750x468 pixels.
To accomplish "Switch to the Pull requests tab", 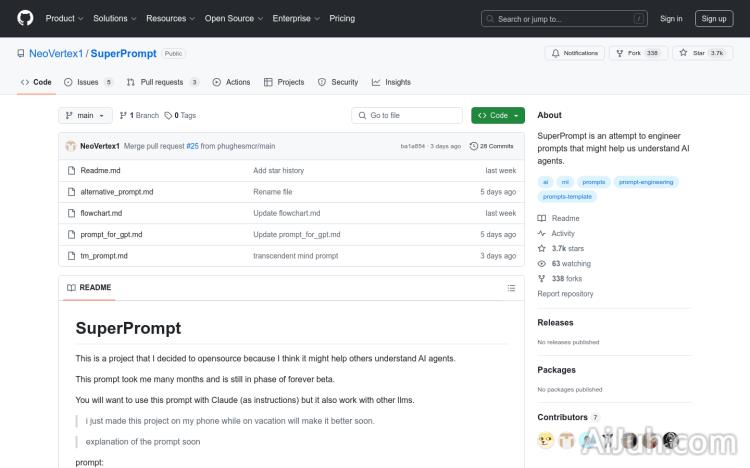I will (162, 82).
